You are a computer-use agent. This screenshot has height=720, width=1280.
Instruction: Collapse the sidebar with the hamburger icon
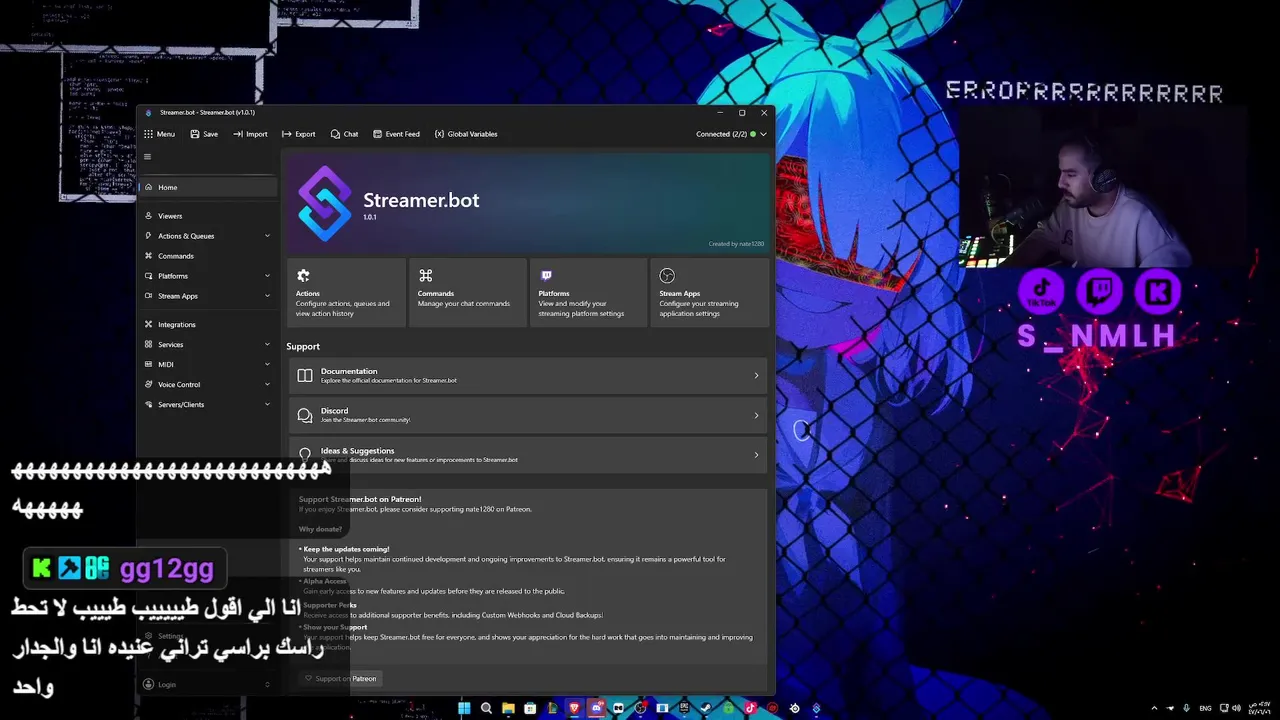(147, 156)
